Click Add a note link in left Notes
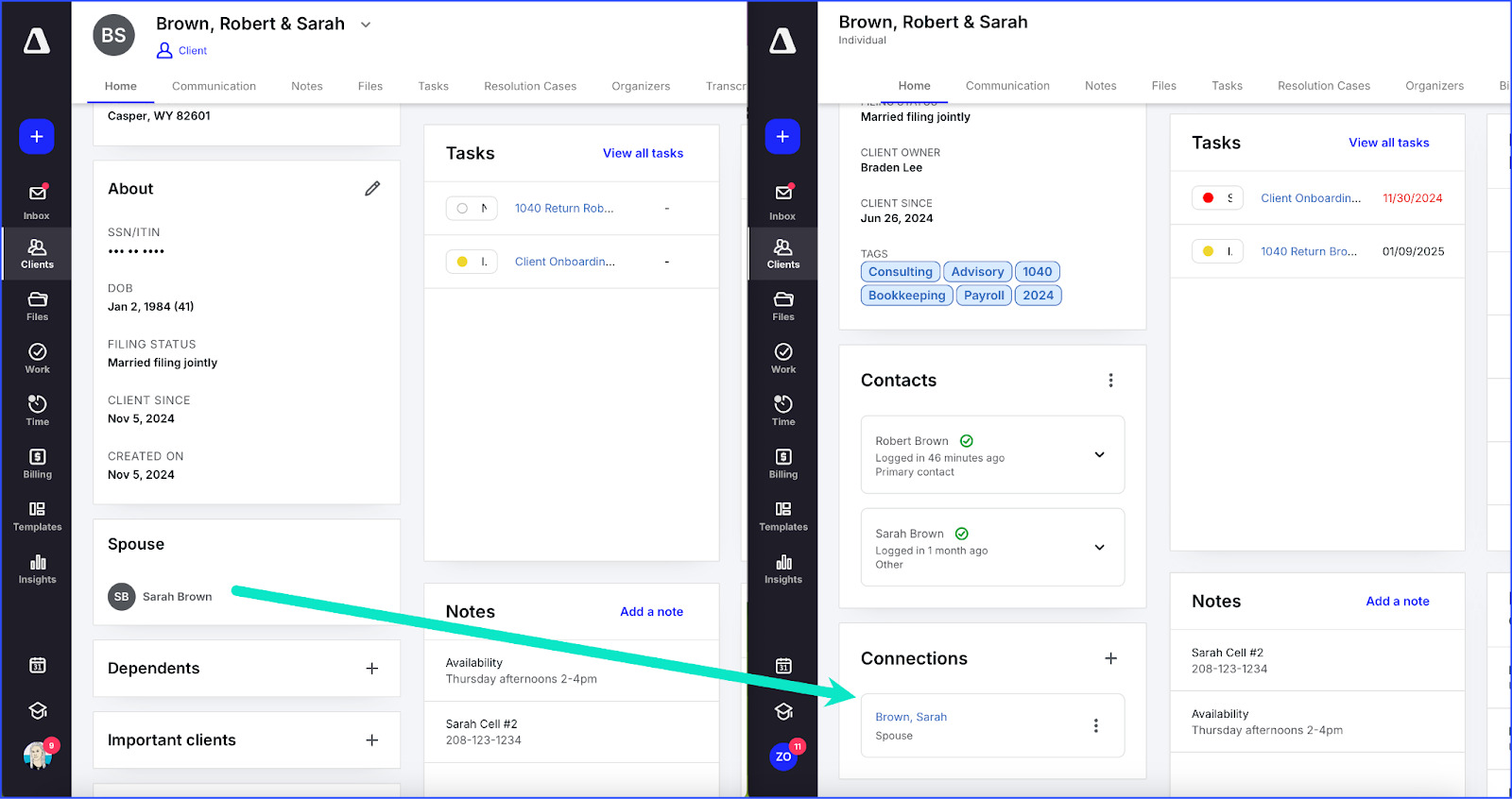The height and width of the screenshot is (799, 1512). point(651,612)
